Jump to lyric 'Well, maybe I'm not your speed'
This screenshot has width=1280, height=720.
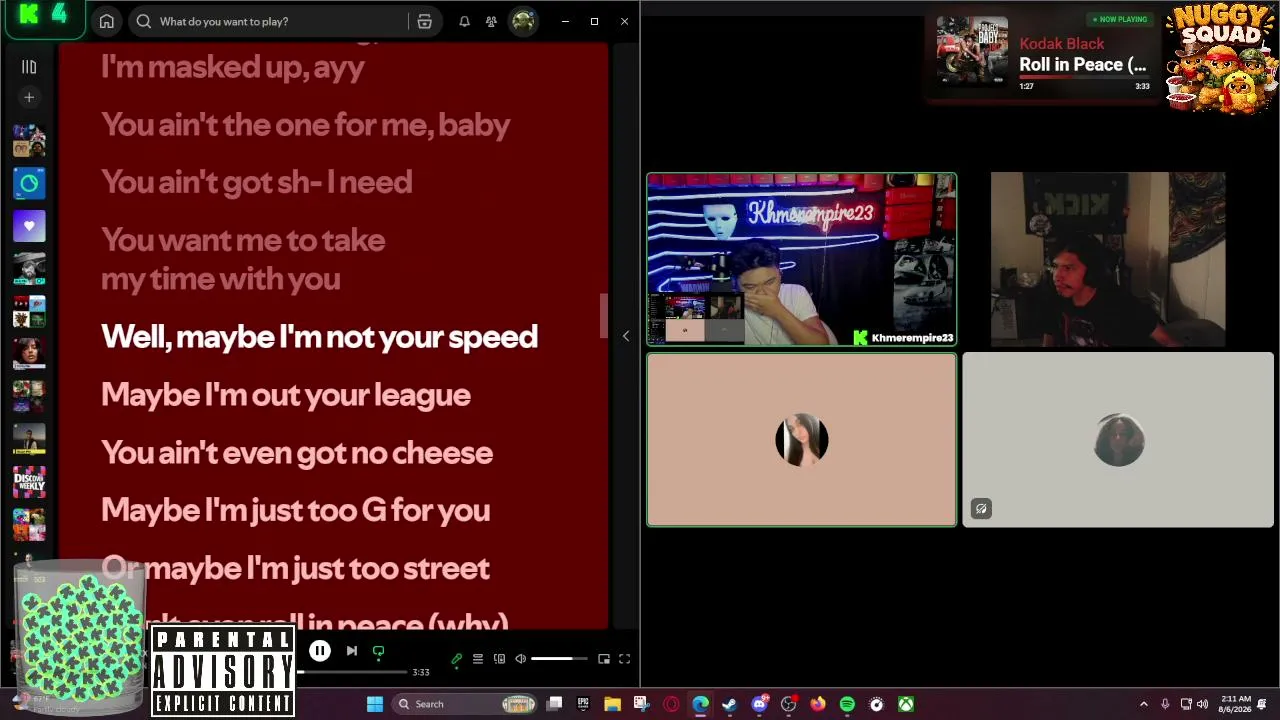[x=319, y=337]
